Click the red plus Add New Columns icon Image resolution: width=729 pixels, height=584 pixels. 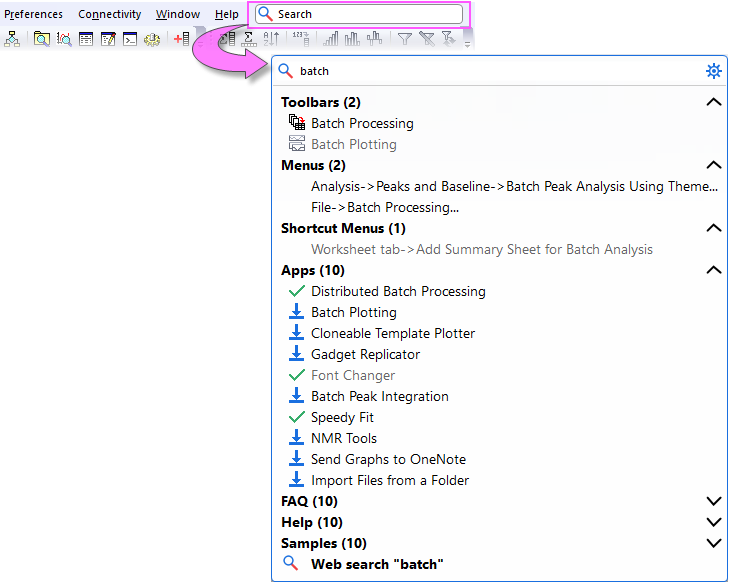pyautogui.click(x=181, y=39)
